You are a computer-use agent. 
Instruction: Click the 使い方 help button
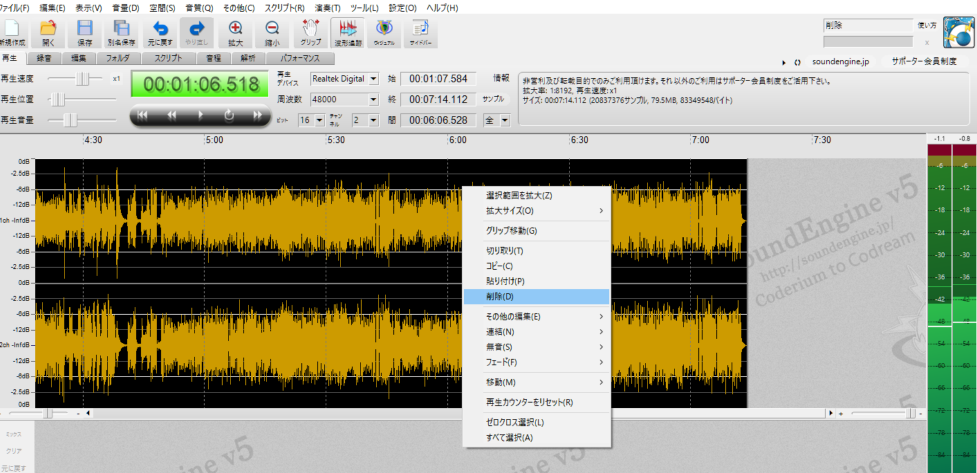927,26
